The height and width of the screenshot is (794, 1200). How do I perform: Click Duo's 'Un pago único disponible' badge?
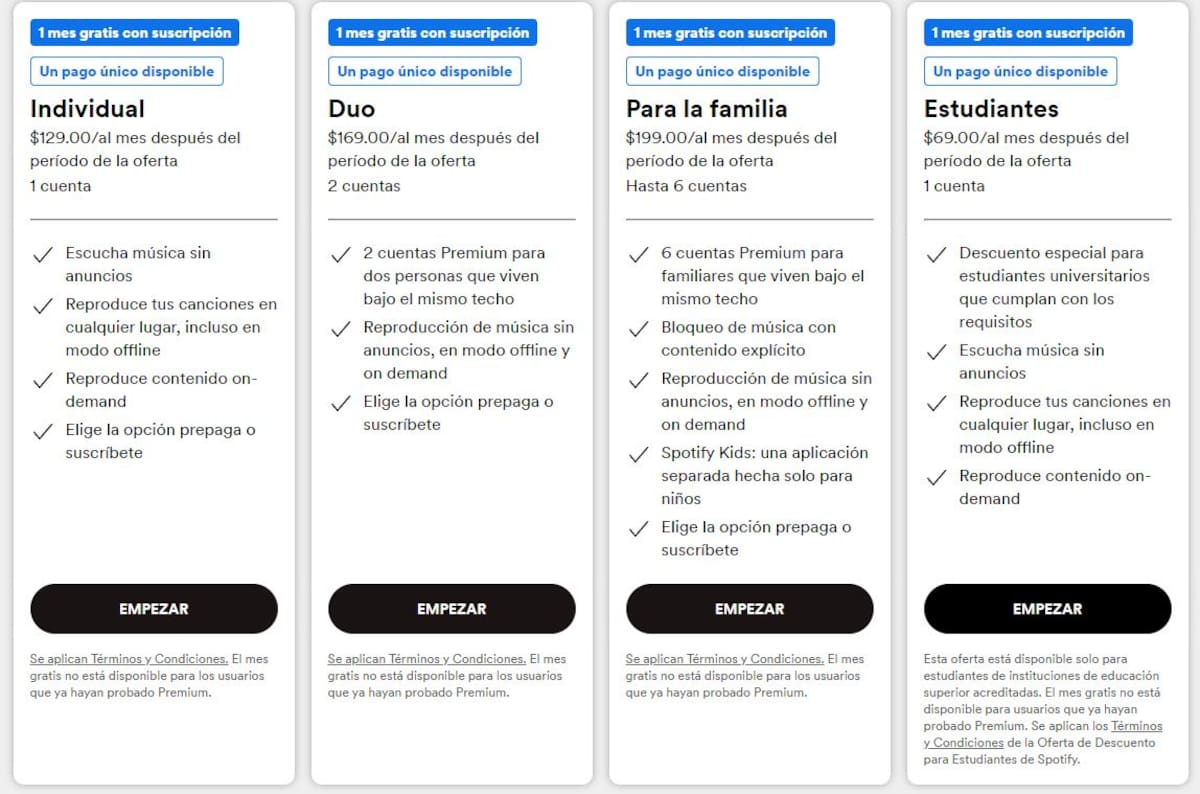tap(425, 71)
